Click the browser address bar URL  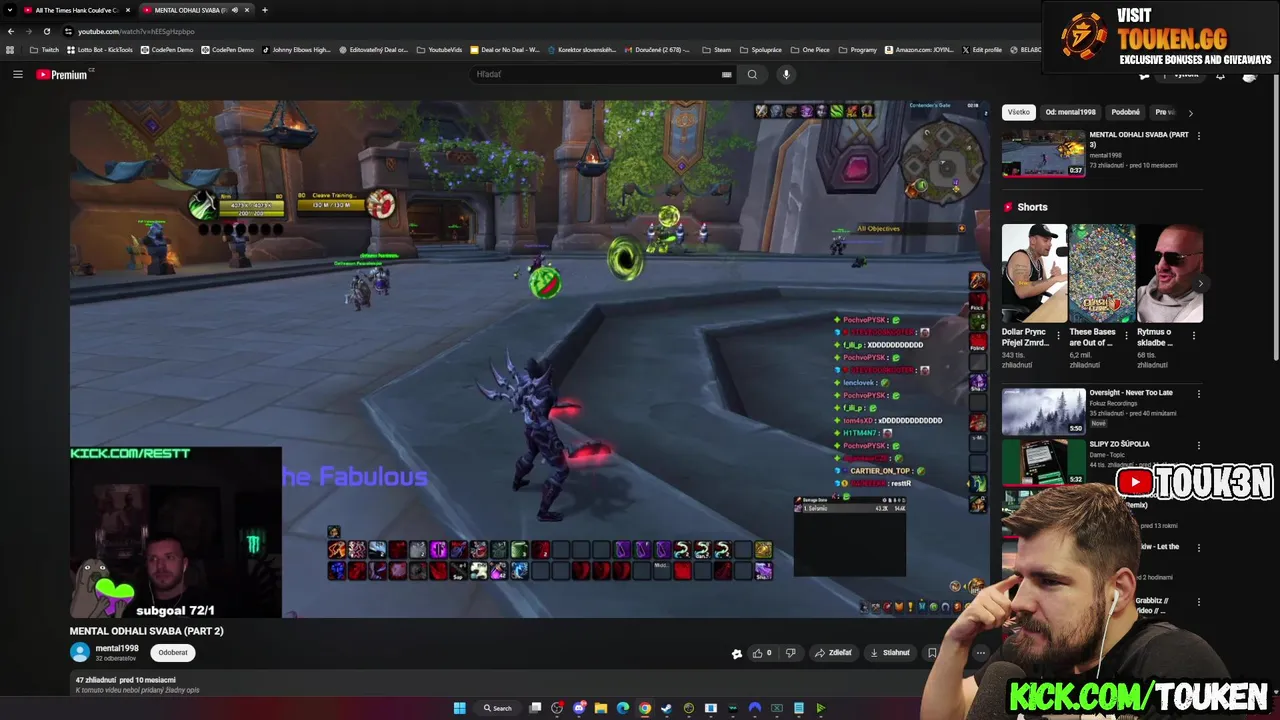click(136, 31)
